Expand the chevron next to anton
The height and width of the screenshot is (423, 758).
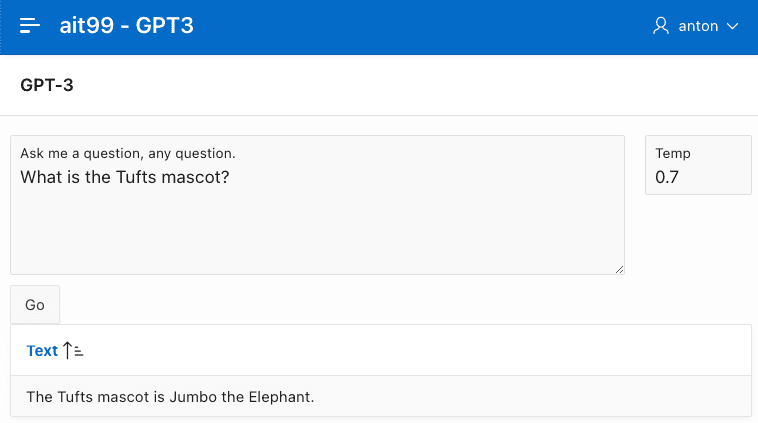click(x=733, y=26)
